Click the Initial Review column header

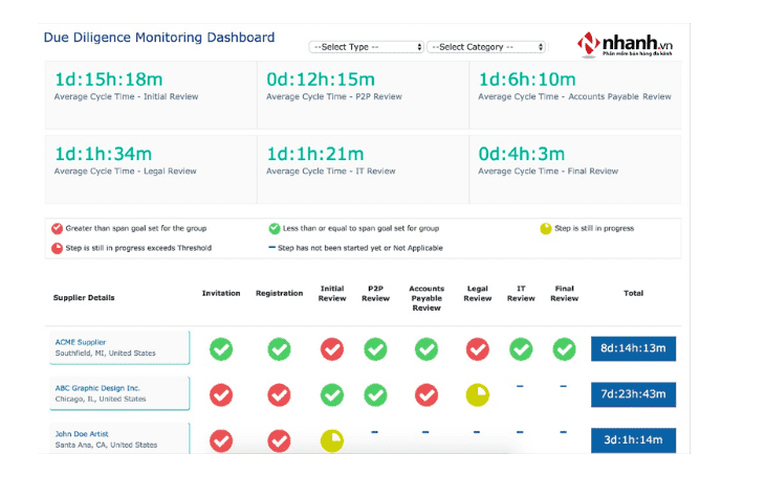point(332,293)
